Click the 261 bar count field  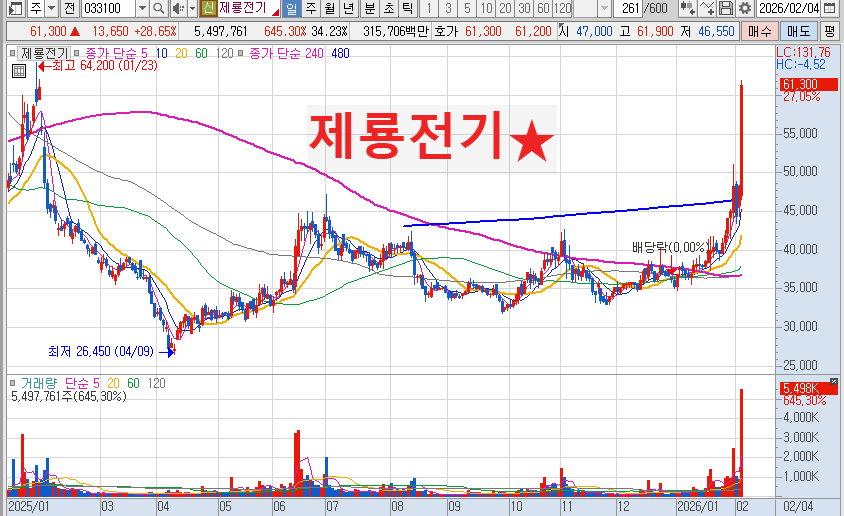coord(628,8)
